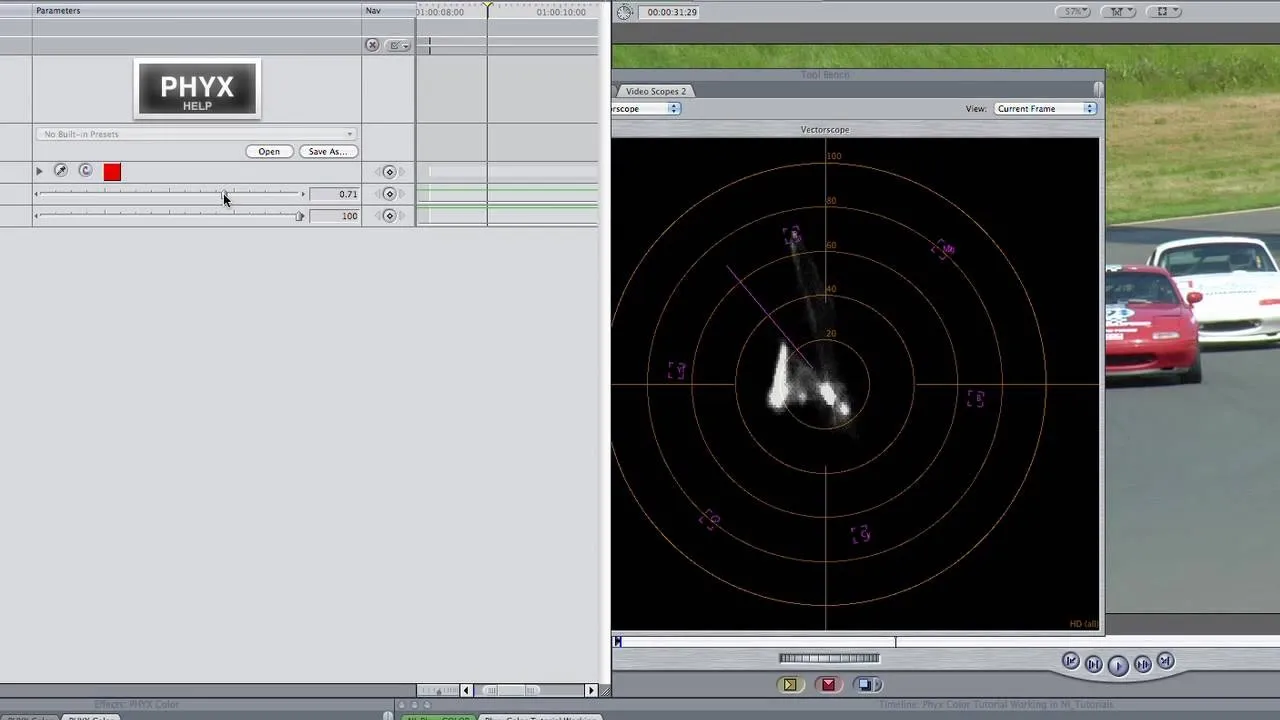Click the Save As... preset button
1280x720 pixels.
coord(328,151)
